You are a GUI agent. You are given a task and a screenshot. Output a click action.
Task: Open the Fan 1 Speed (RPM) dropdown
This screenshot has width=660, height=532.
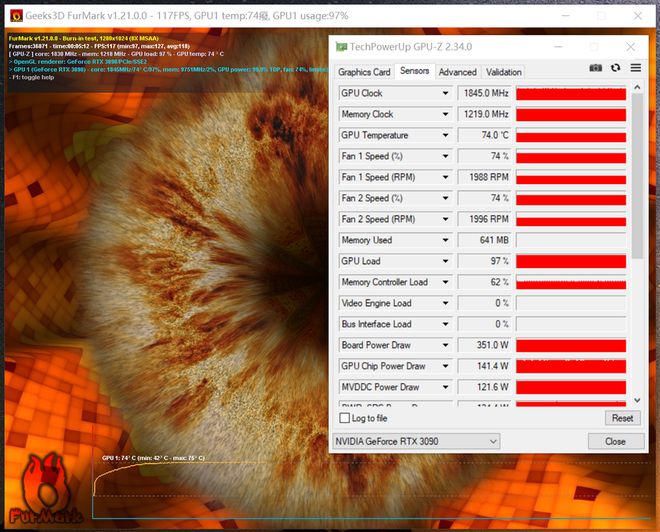click(x=445, y=177)
